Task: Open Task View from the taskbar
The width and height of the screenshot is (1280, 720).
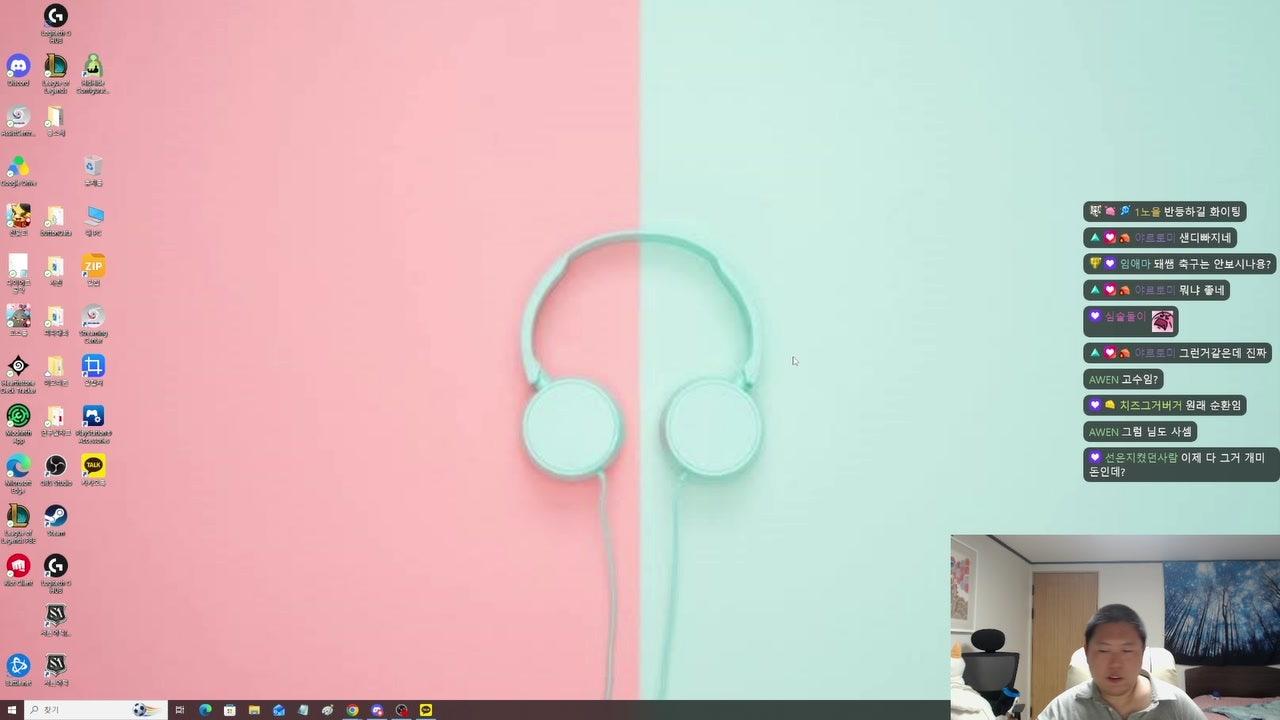Action: (x=180, y=710)
